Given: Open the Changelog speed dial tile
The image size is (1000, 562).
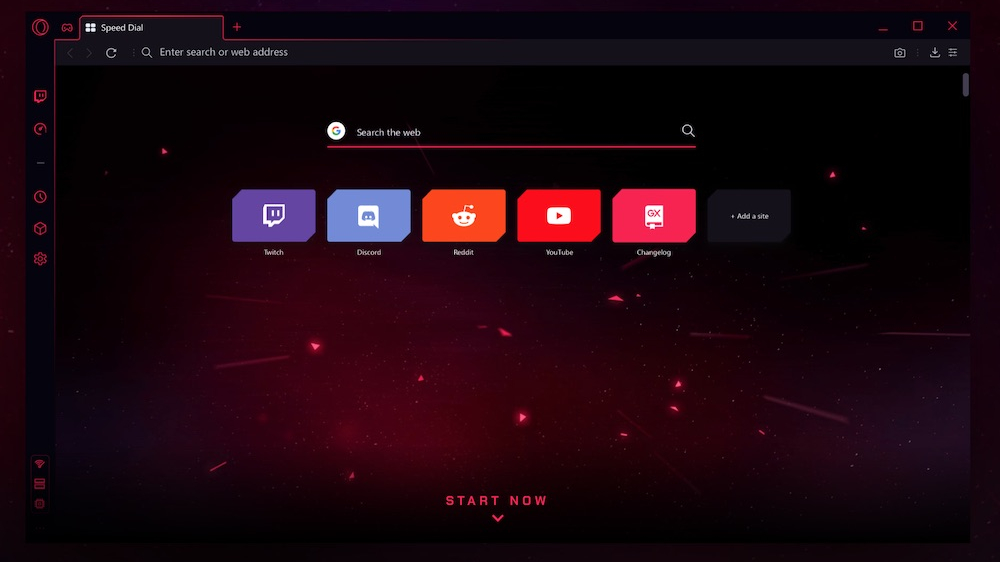Looking at the screenshot, I should [x=654, y=216].
